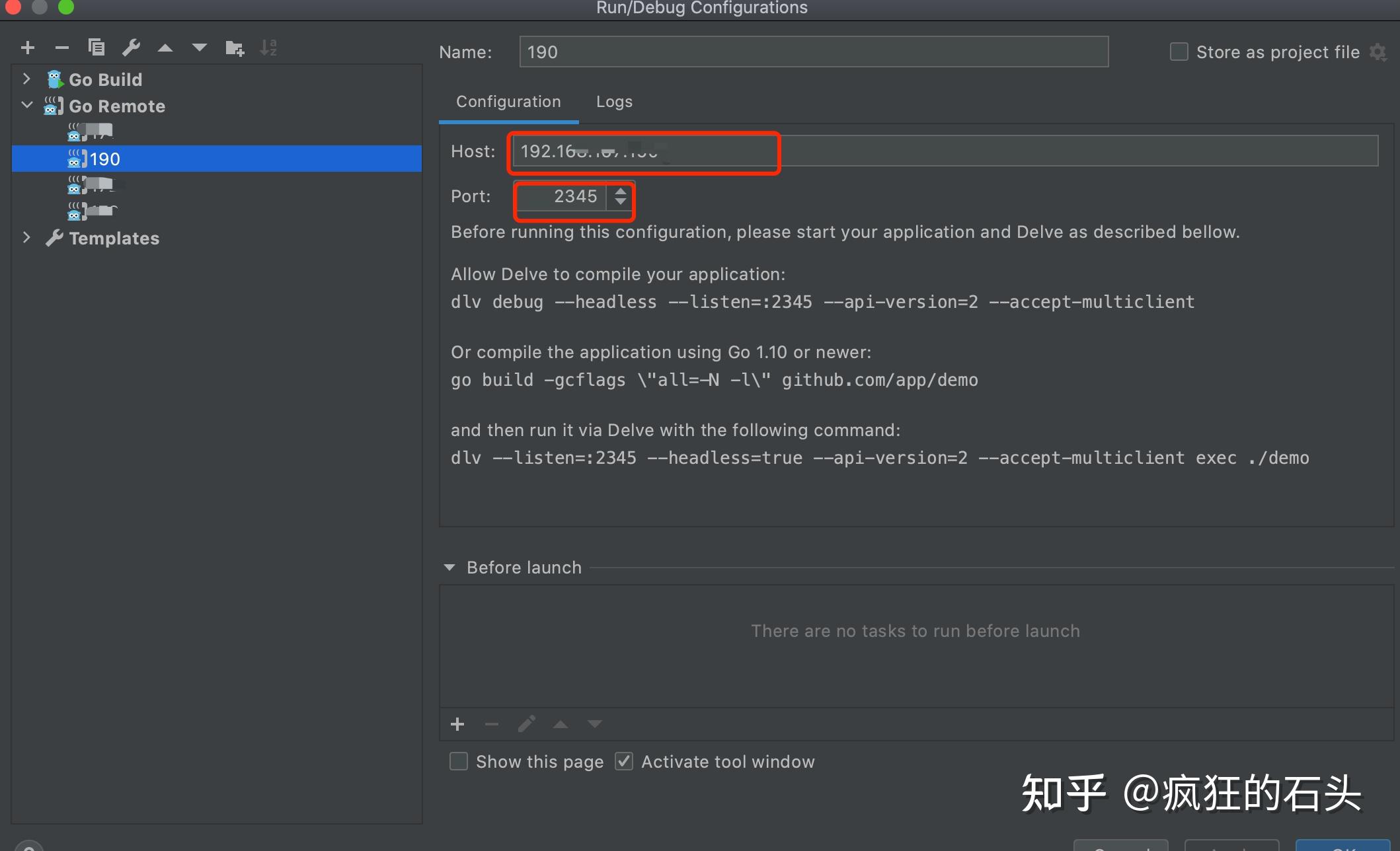Open Store as project file settings gear
Viewport: 1400px width, 851px height.
1378,52
